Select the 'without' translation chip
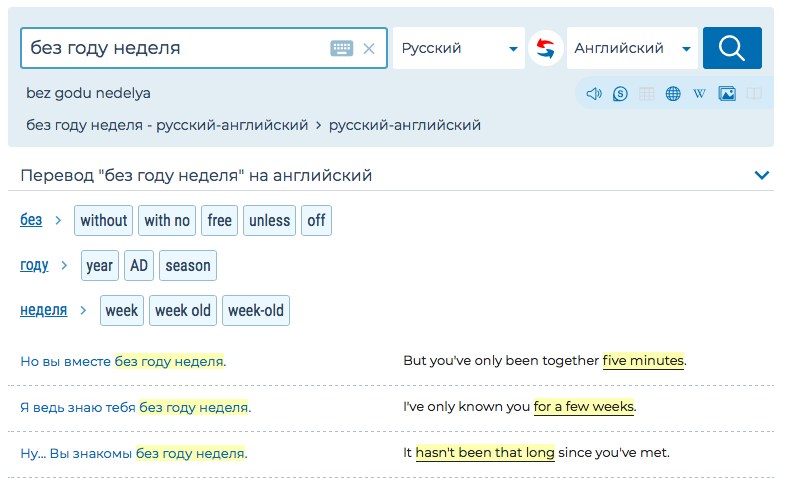Image resolution: width=787 pixels, height=478 pixels. click(103, 220)
